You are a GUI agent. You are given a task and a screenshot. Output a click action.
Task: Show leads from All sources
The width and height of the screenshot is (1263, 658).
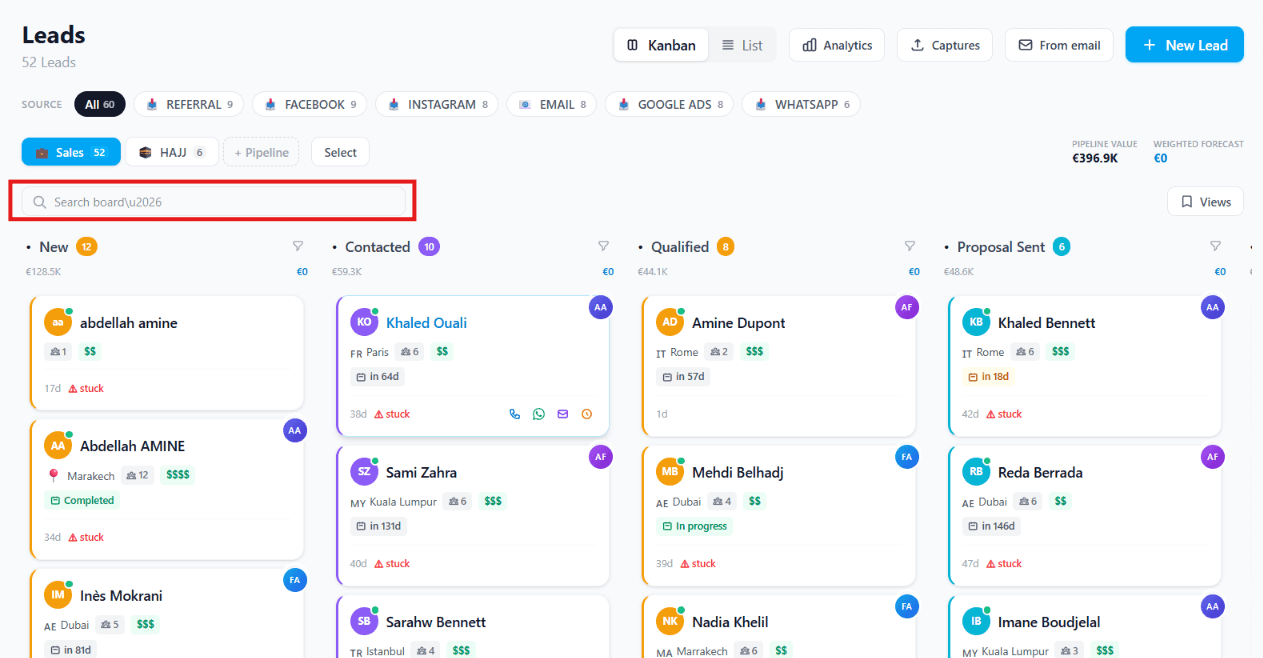pos(99,104)
